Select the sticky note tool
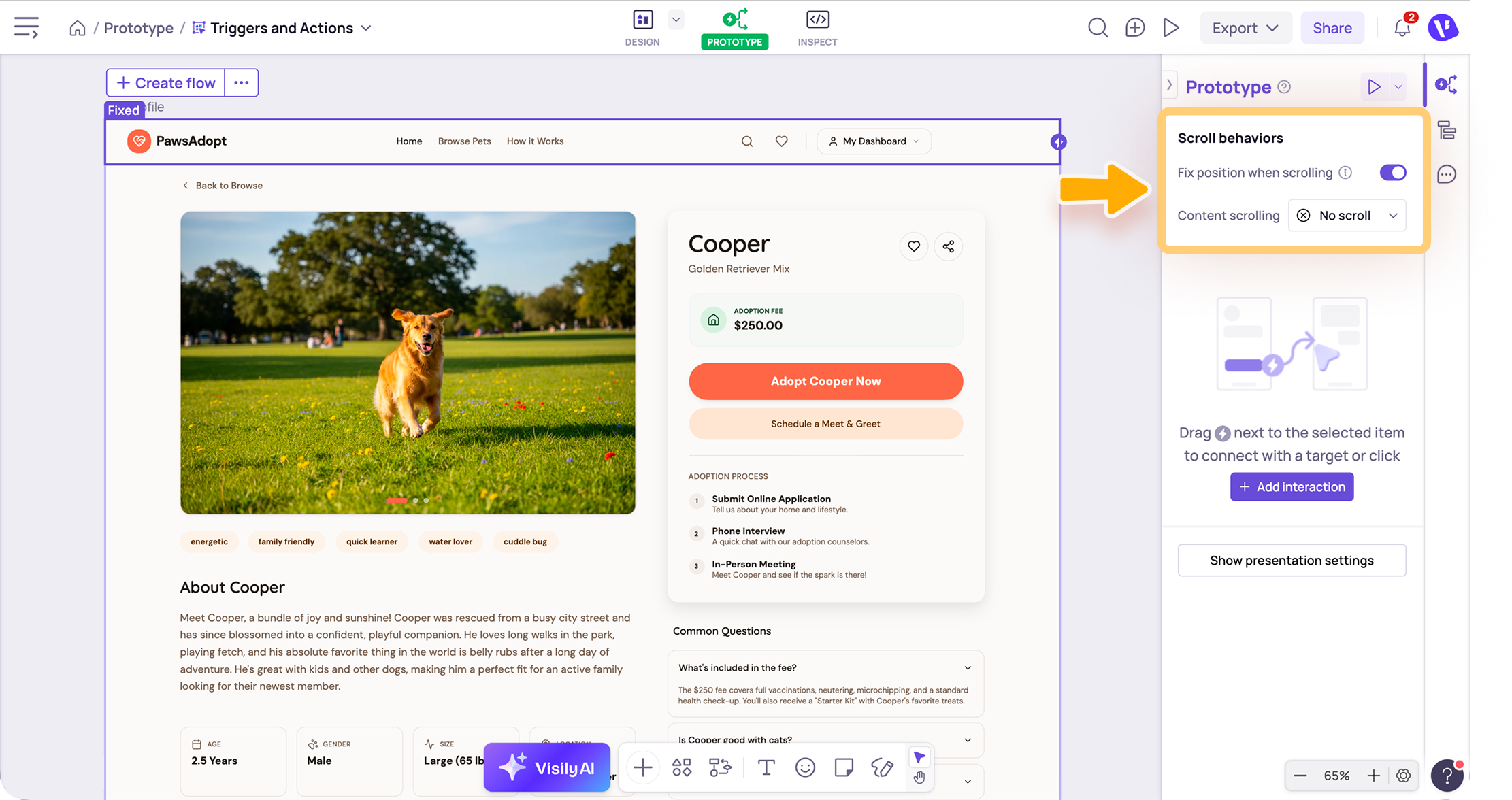 pos(844,767)
